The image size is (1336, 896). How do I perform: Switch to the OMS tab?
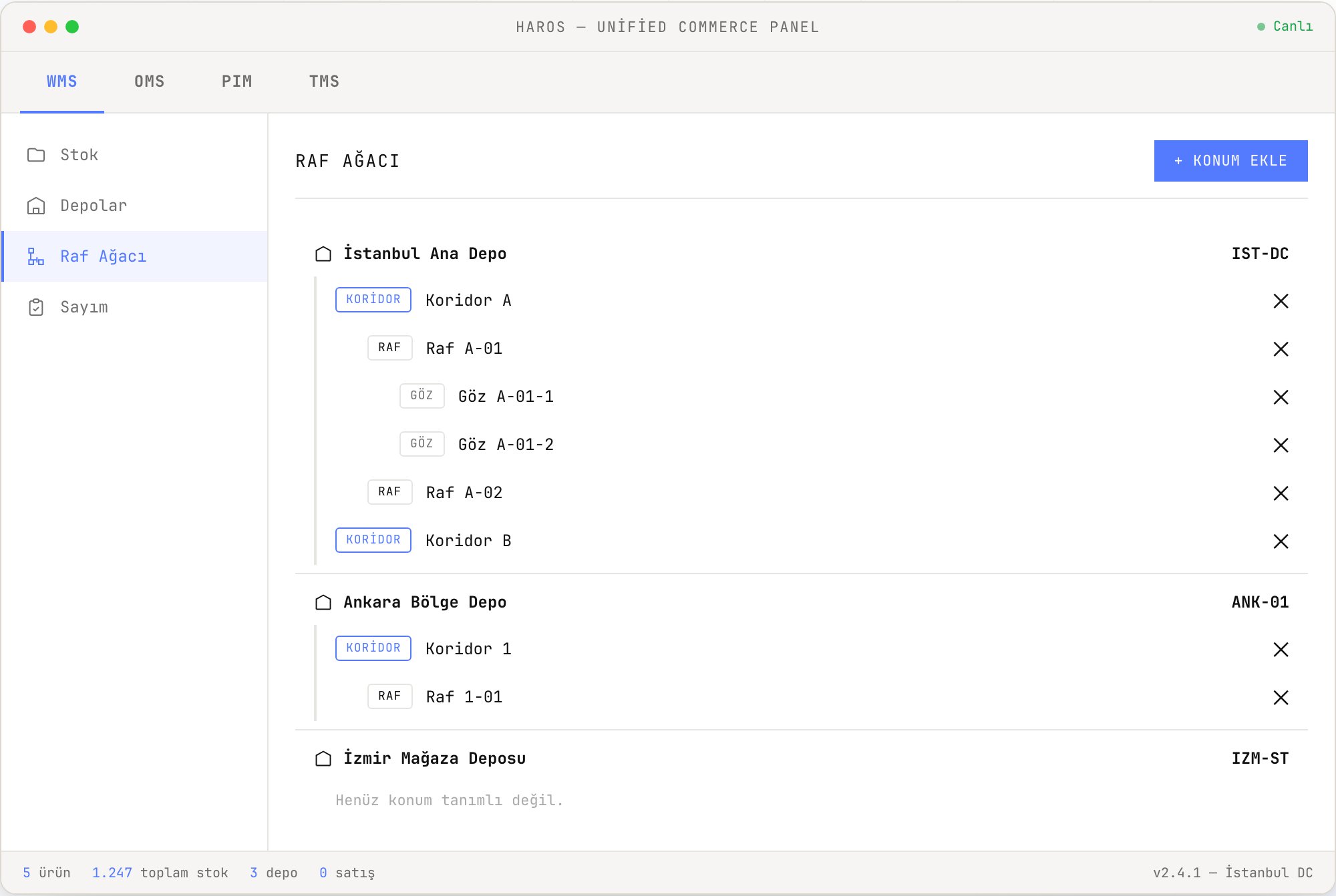[x=150, y=81]
